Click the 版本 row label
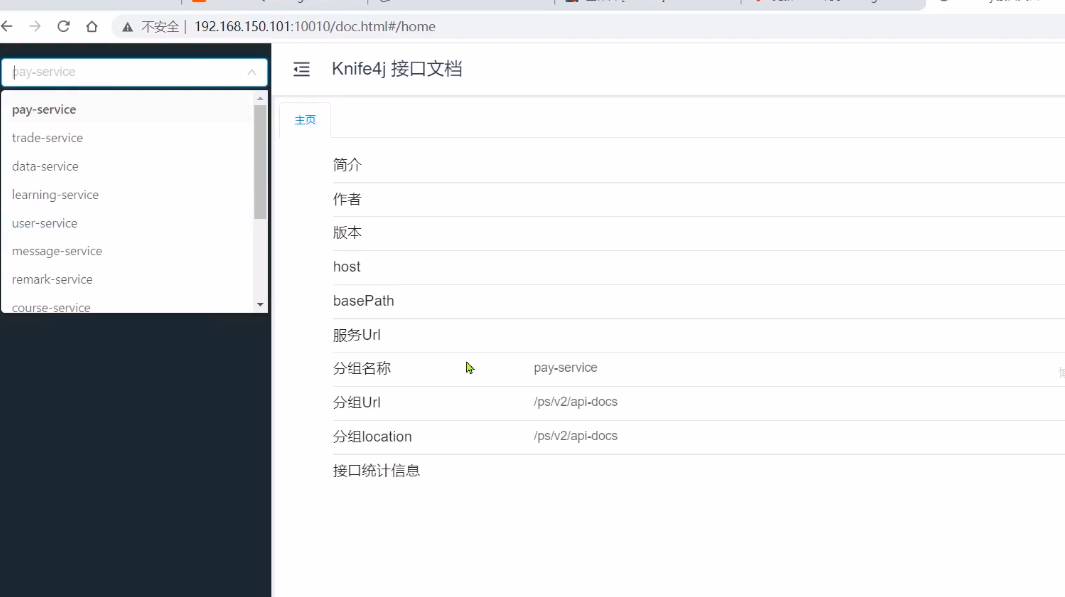The height and width of the screenshot is (597, 1065). point(347,233)
